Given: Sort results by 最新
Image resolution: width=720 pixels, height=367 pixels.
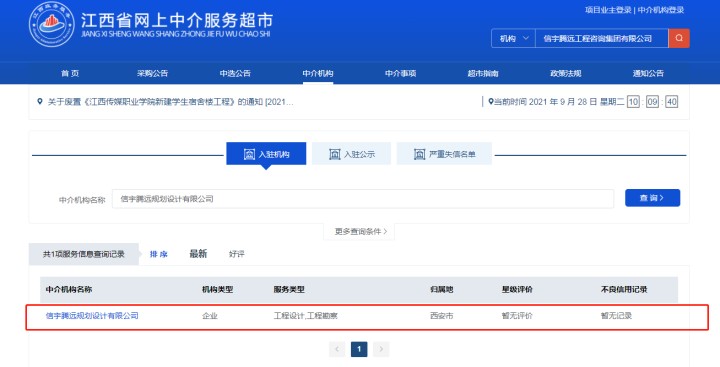Looking at the screenshot, I should coord(198,254).
